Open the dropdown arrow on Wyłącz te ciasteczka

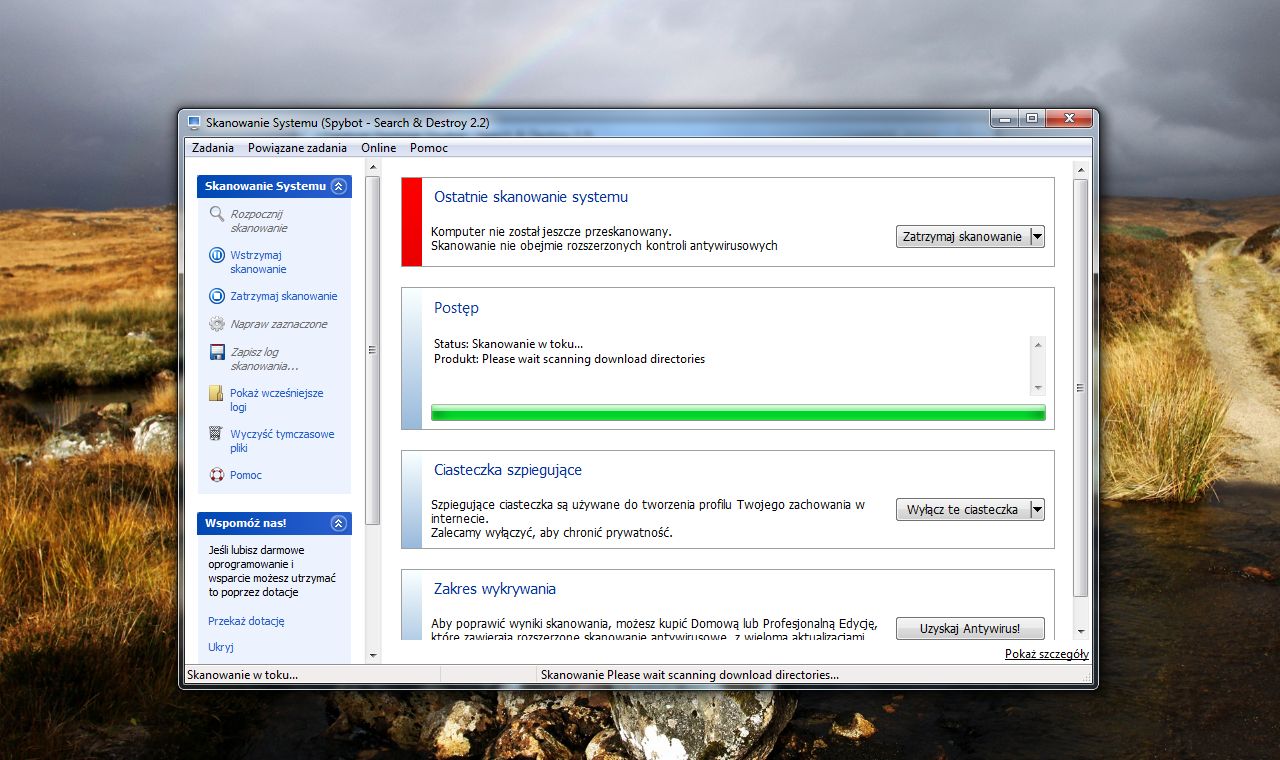point(1037,509)
